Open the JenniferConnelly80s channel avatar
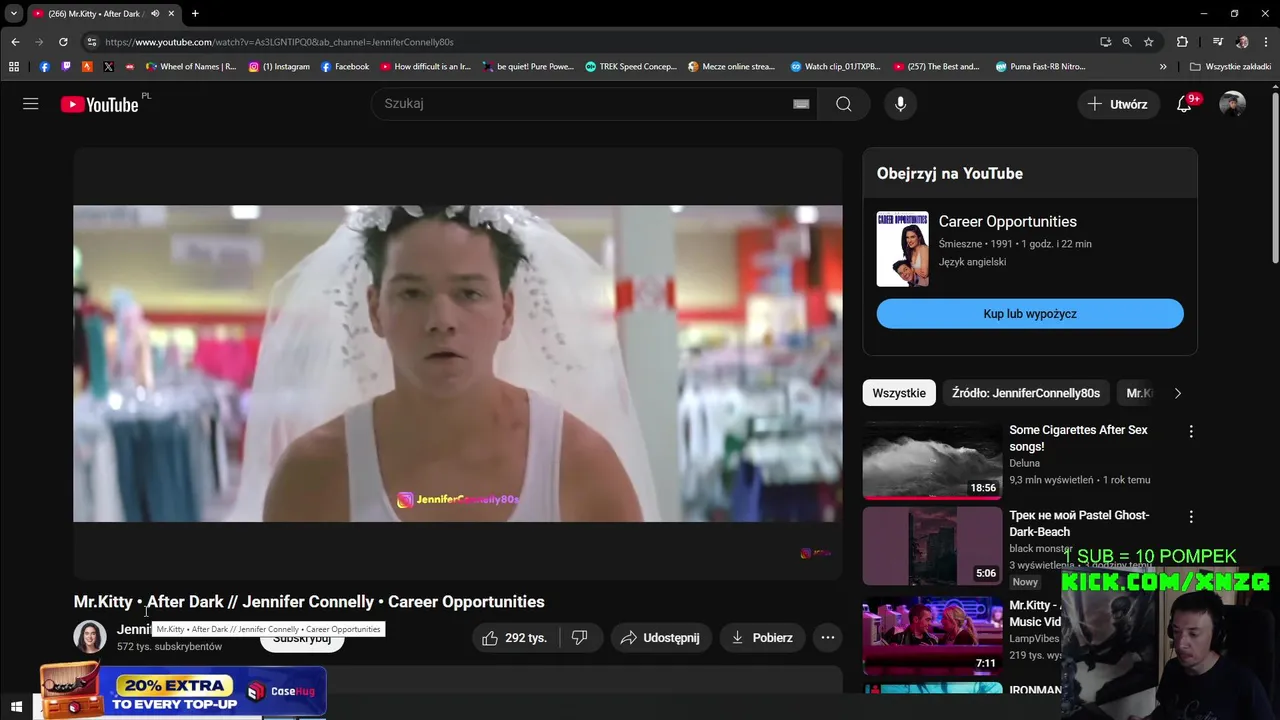 (x=90, y=637)
